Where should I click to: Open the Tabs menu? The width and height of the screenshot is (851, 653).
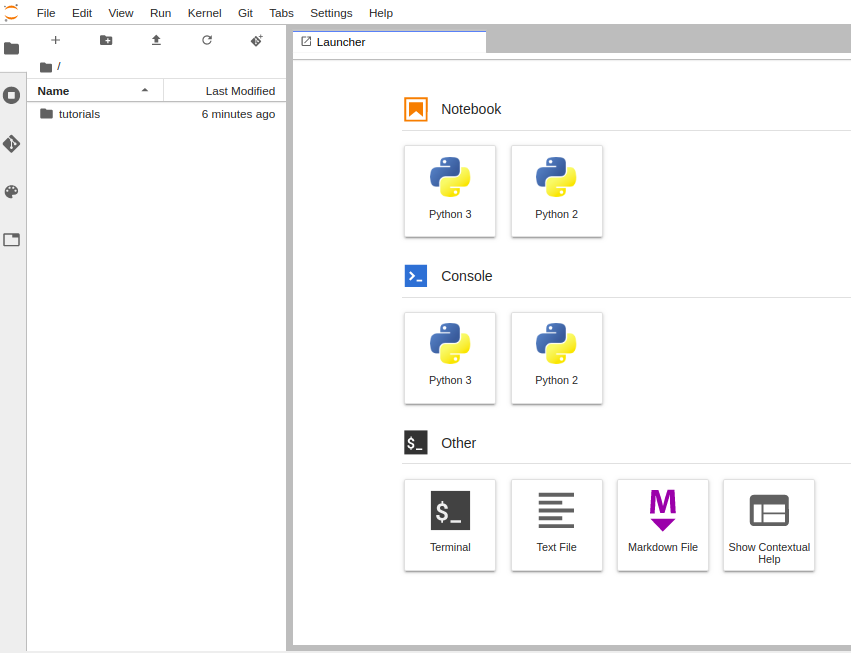pyautogui.click(x=281, y=13)
